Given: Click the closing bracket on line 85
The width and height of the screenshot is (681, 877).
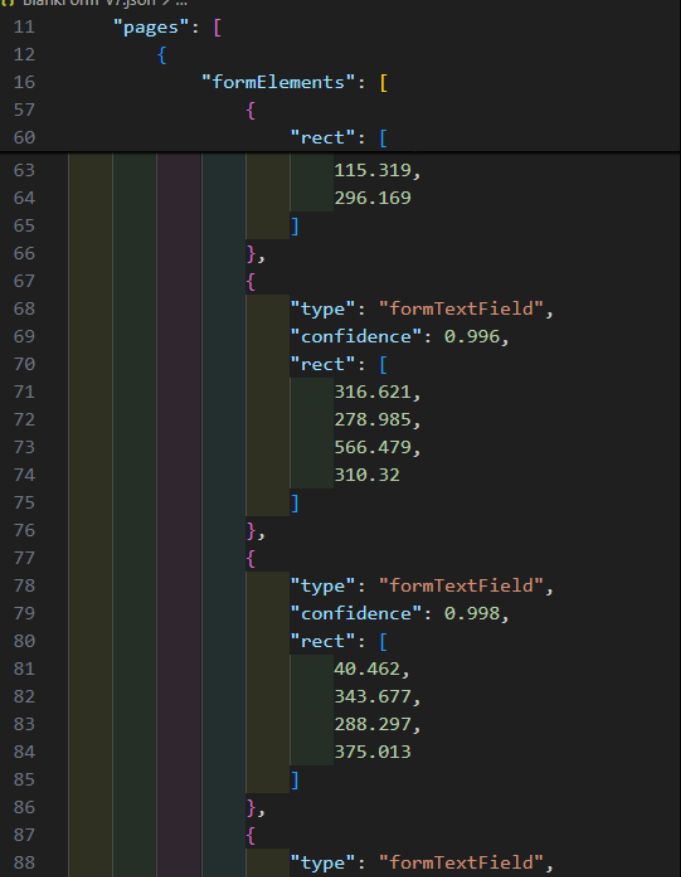Looking at the screenshot, I should coord(295,779).
